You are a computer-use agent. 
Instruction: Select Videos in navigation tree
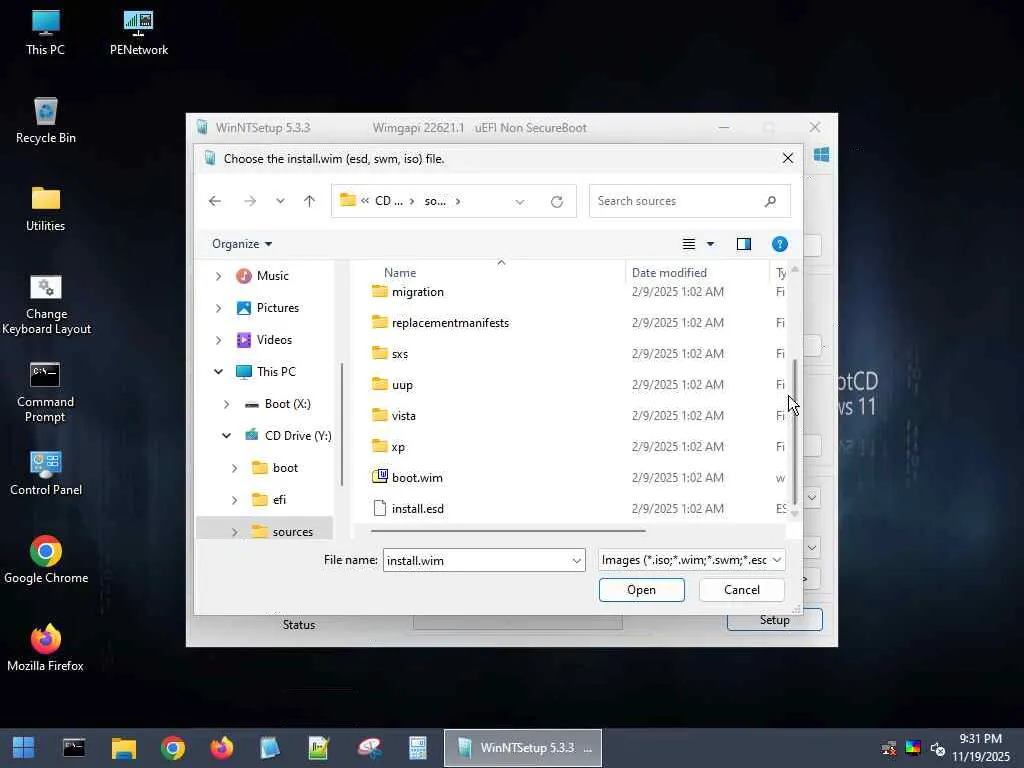[x=274, y=340]
